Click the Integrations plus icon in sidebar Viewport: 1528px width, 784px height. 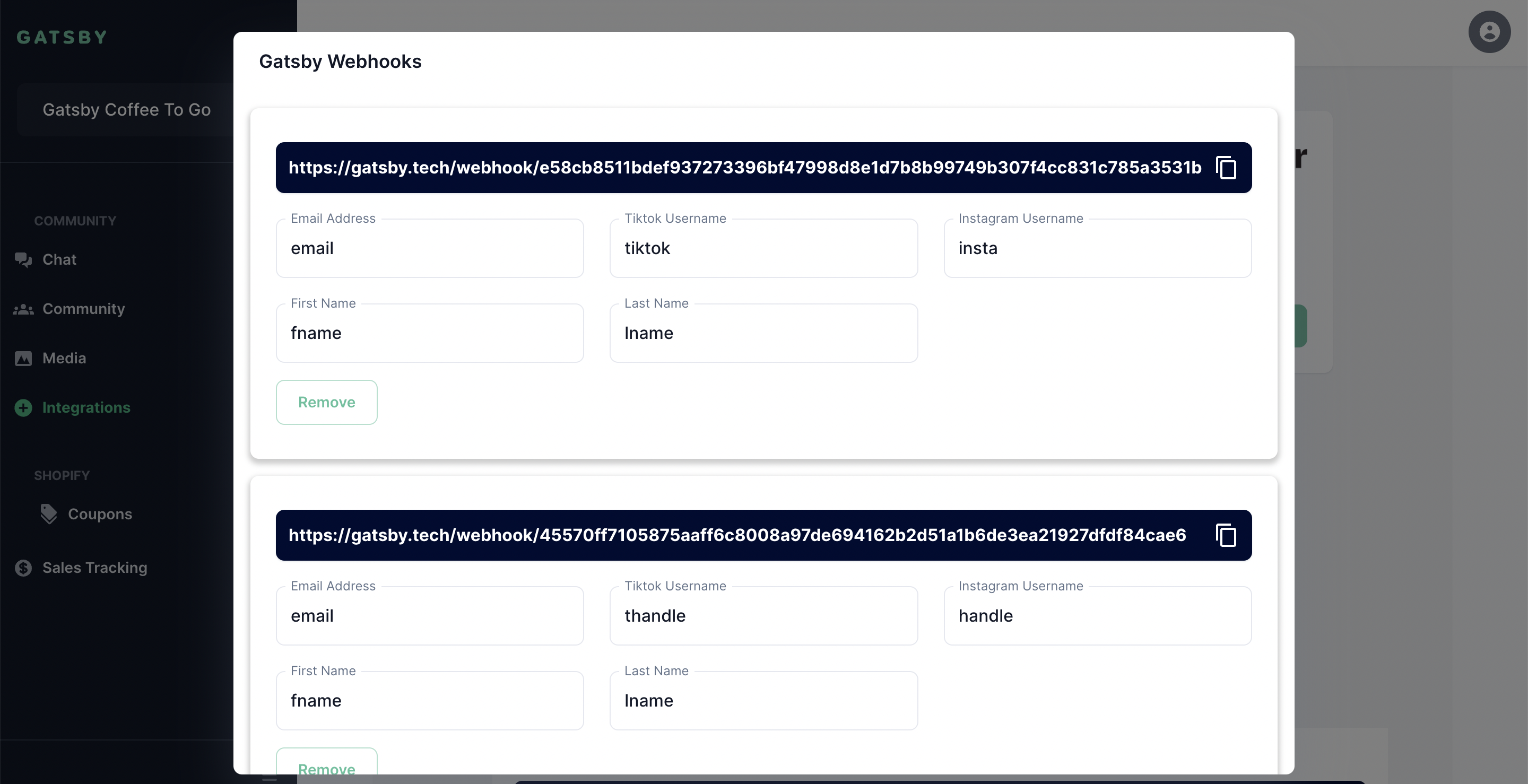(x=23, y=407)
